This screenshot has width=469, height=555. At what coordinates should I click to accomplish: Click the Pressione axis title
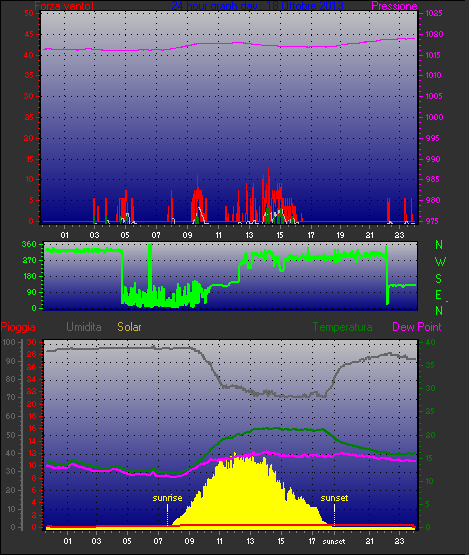click(x=394, y=6)
